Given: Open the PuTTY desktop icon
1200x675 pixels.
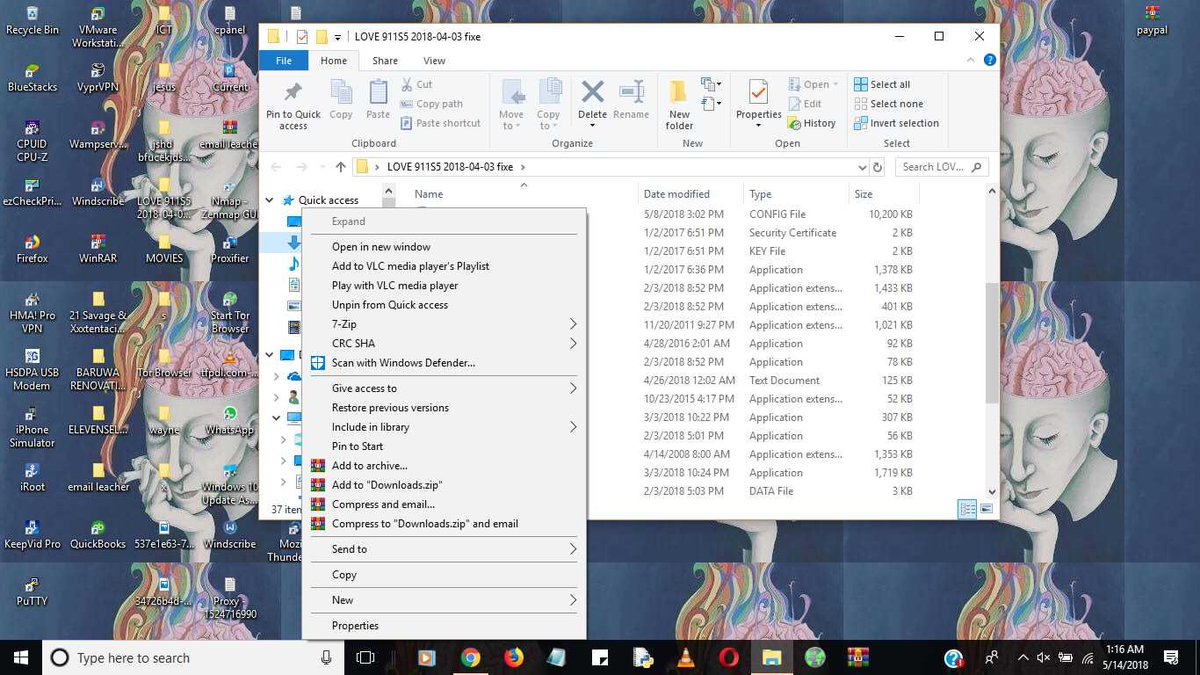Looking at the screenshot, I should tap(32, 590).
